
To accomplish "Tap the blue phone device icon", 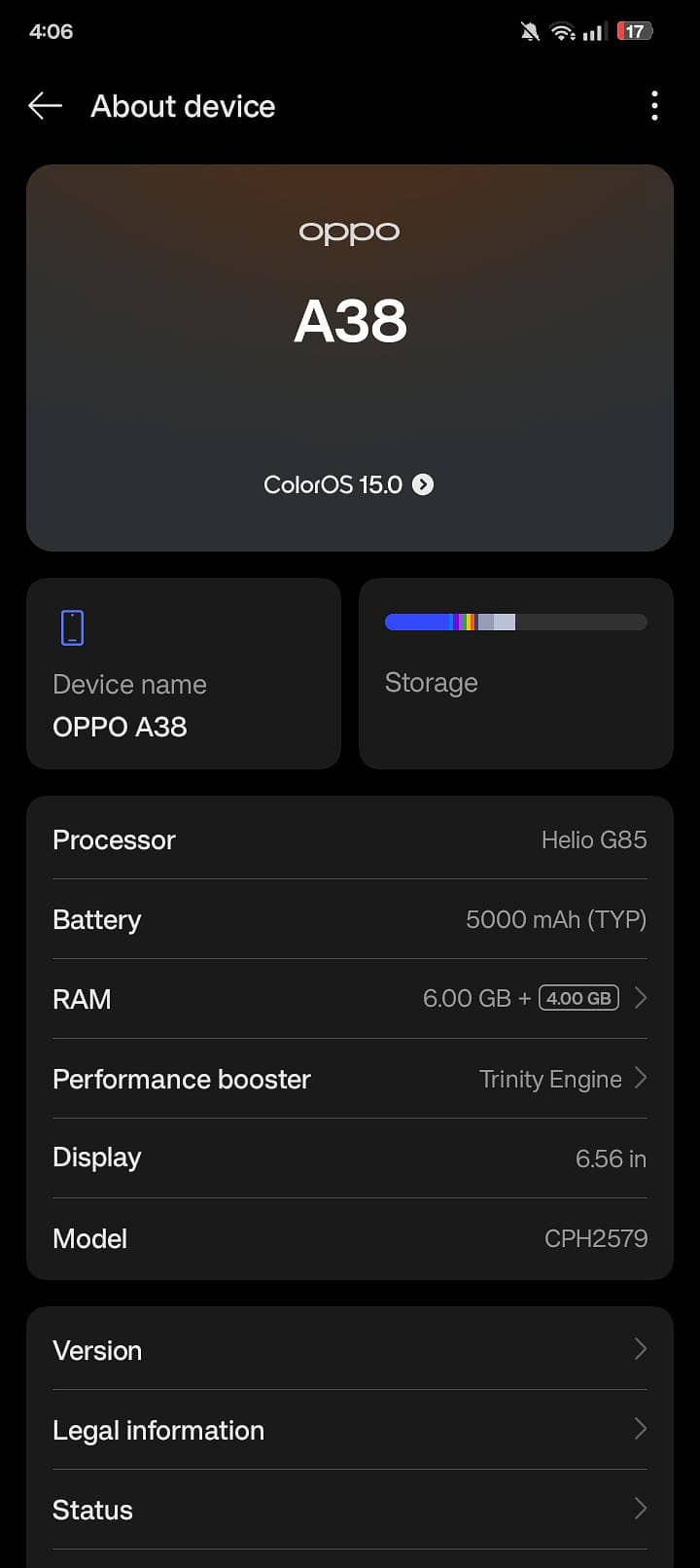I will (72, 627).
